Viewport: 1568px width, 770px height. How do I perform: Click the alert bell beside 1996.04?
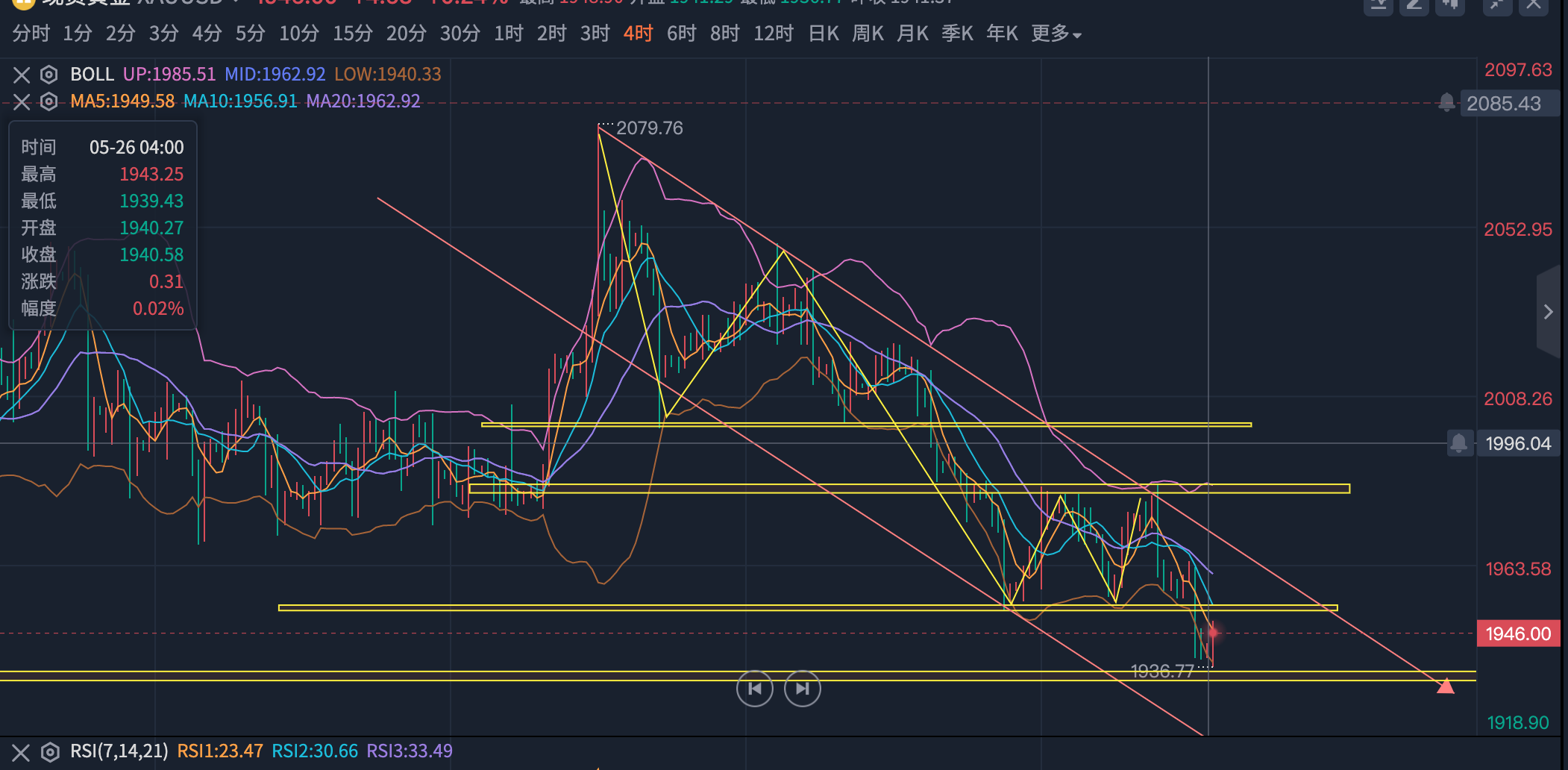coord(1459,443)
